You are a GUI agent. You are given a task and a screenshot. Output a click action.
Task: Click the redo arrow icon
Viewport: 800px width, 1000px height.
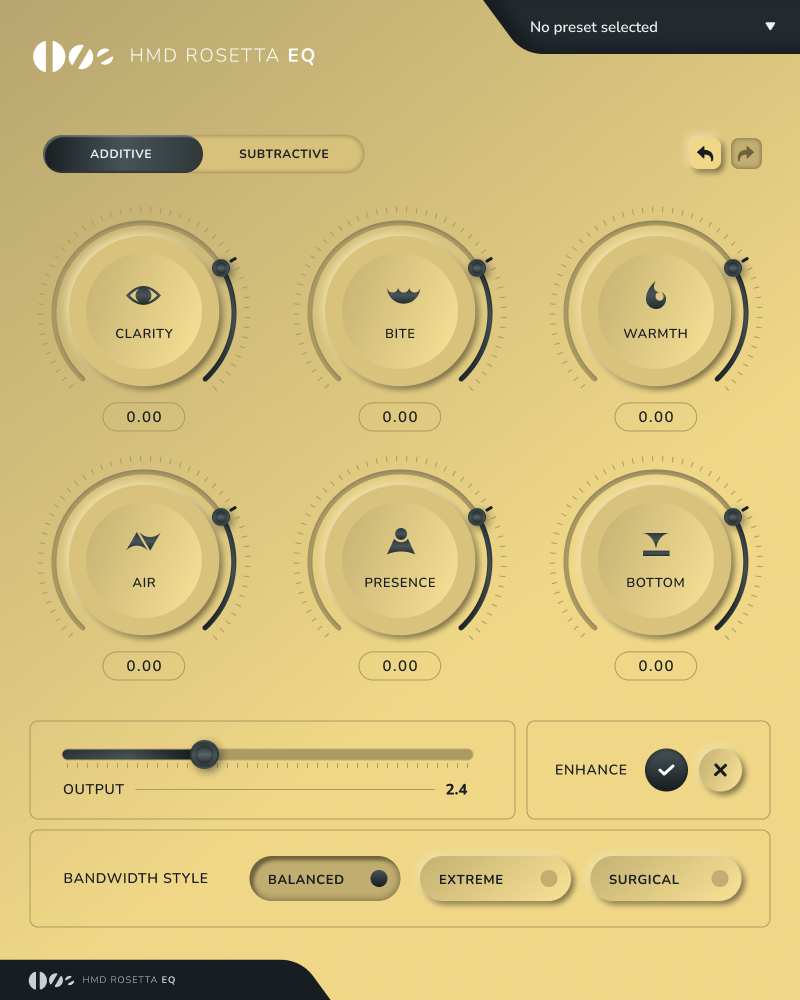pos(746,153)
